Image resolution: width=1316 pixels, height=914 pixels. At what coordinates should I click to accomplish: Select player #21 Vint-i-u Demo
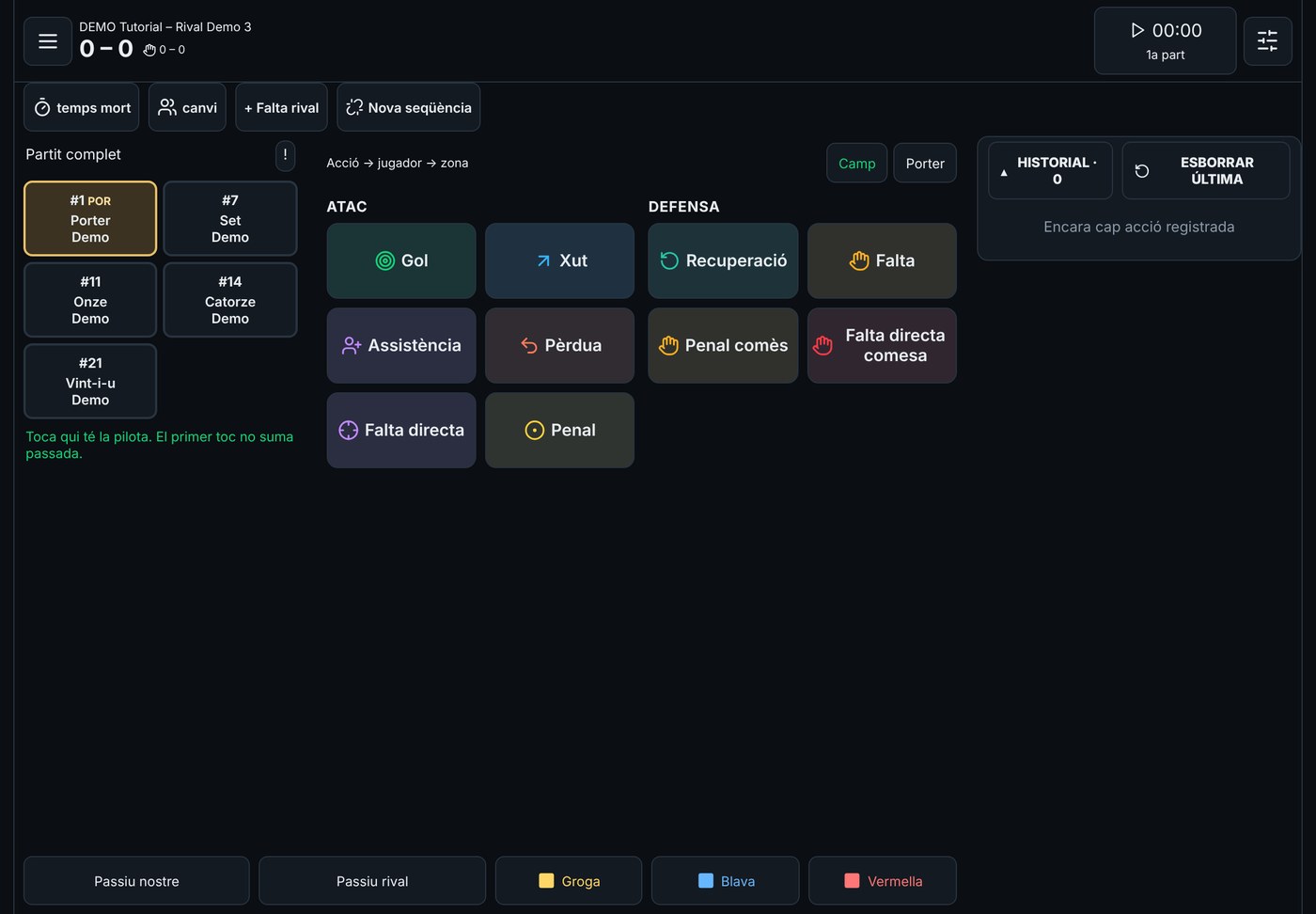point(90,381)
